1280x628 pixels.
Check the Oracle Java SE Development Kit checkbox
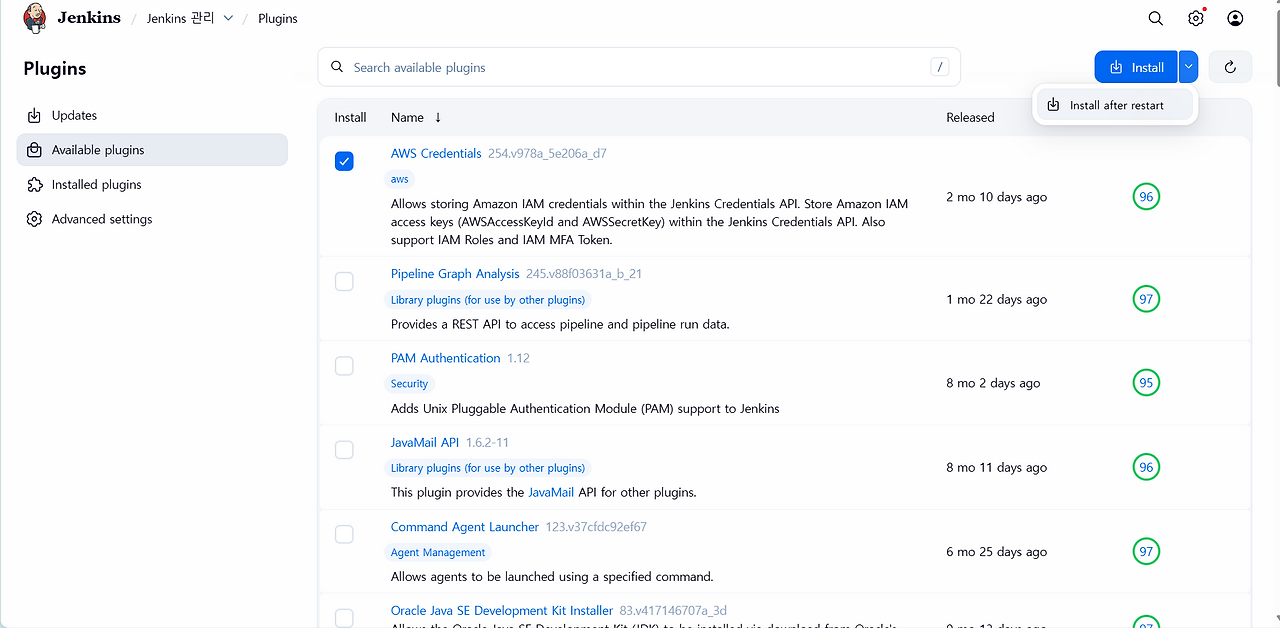344,617
